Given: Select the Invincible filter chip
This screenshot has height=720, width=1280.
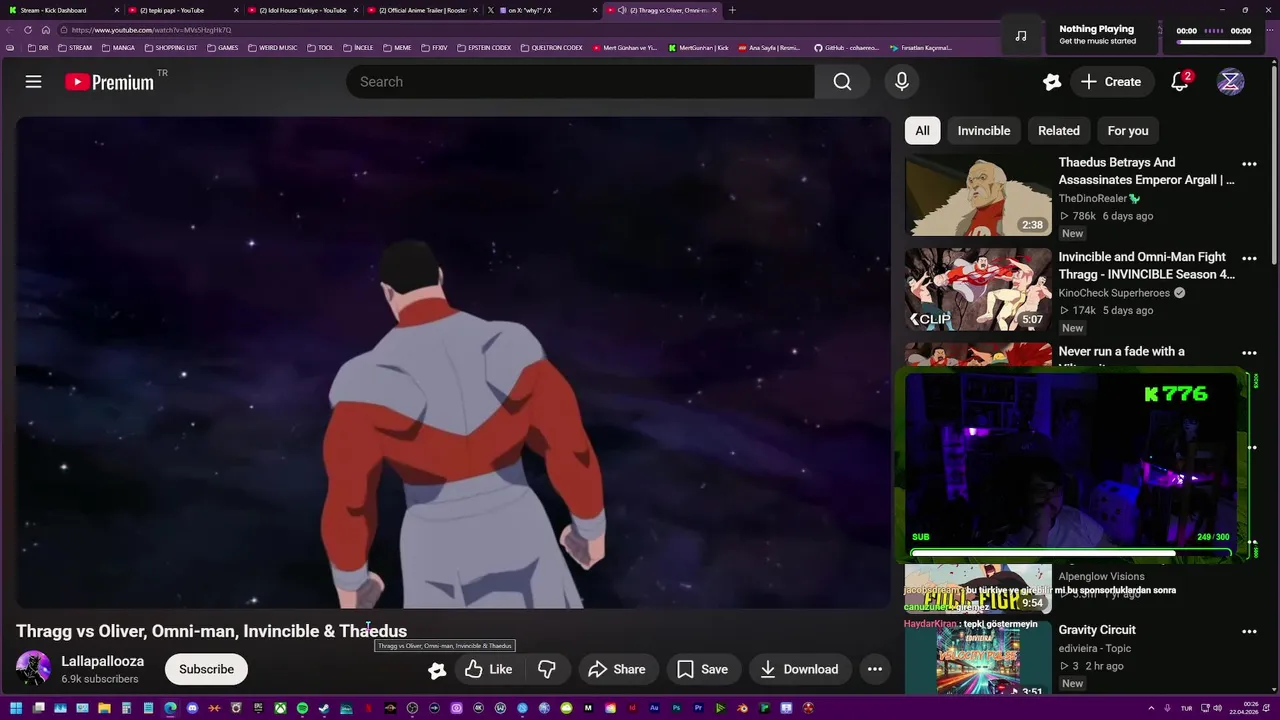Looking at the screenshot, I should click(x=984, y=131).
